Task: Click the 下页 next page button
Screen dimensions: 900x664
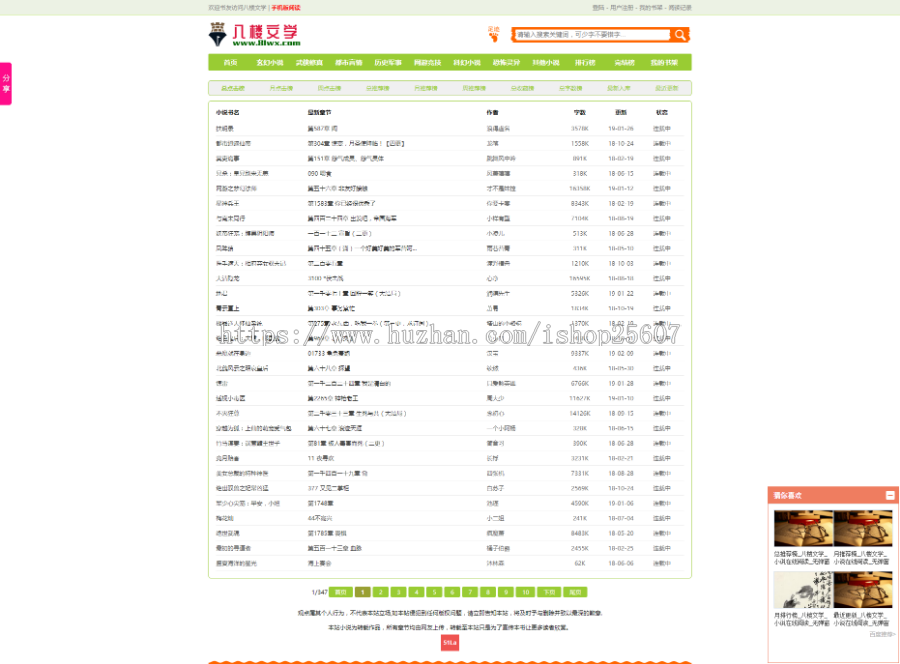Action: (549, 592)
